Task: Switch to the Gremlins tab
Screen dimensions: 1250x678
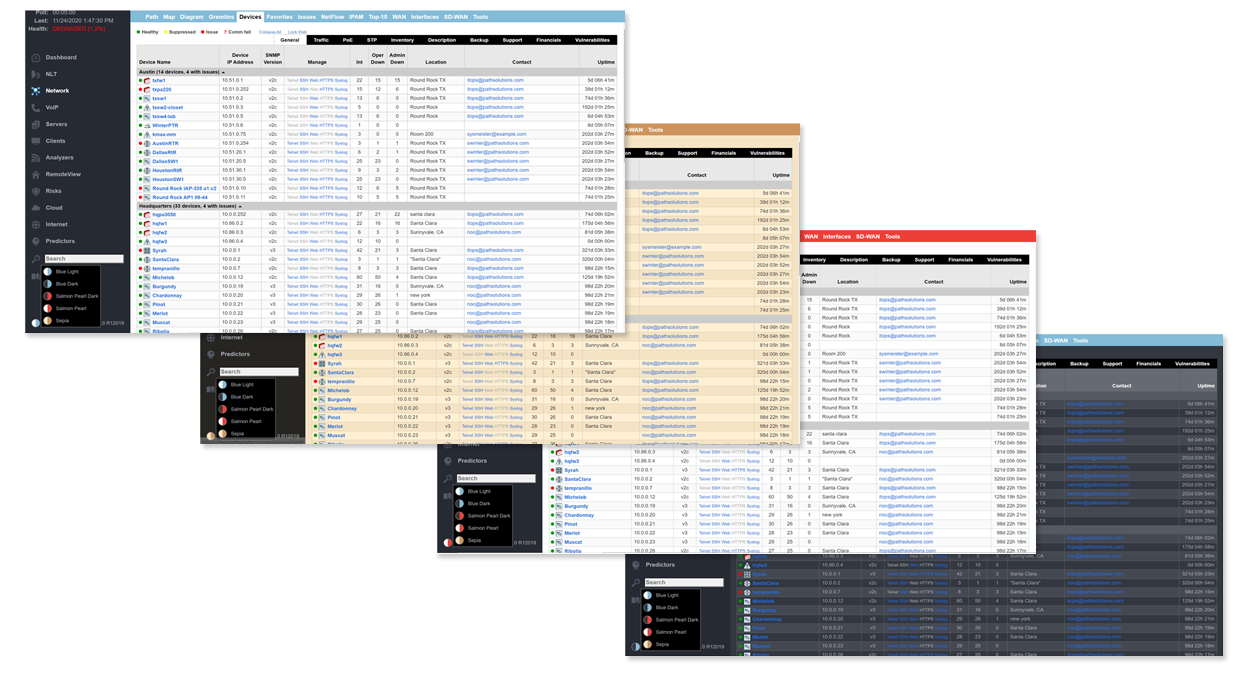Action: point(222,17)
